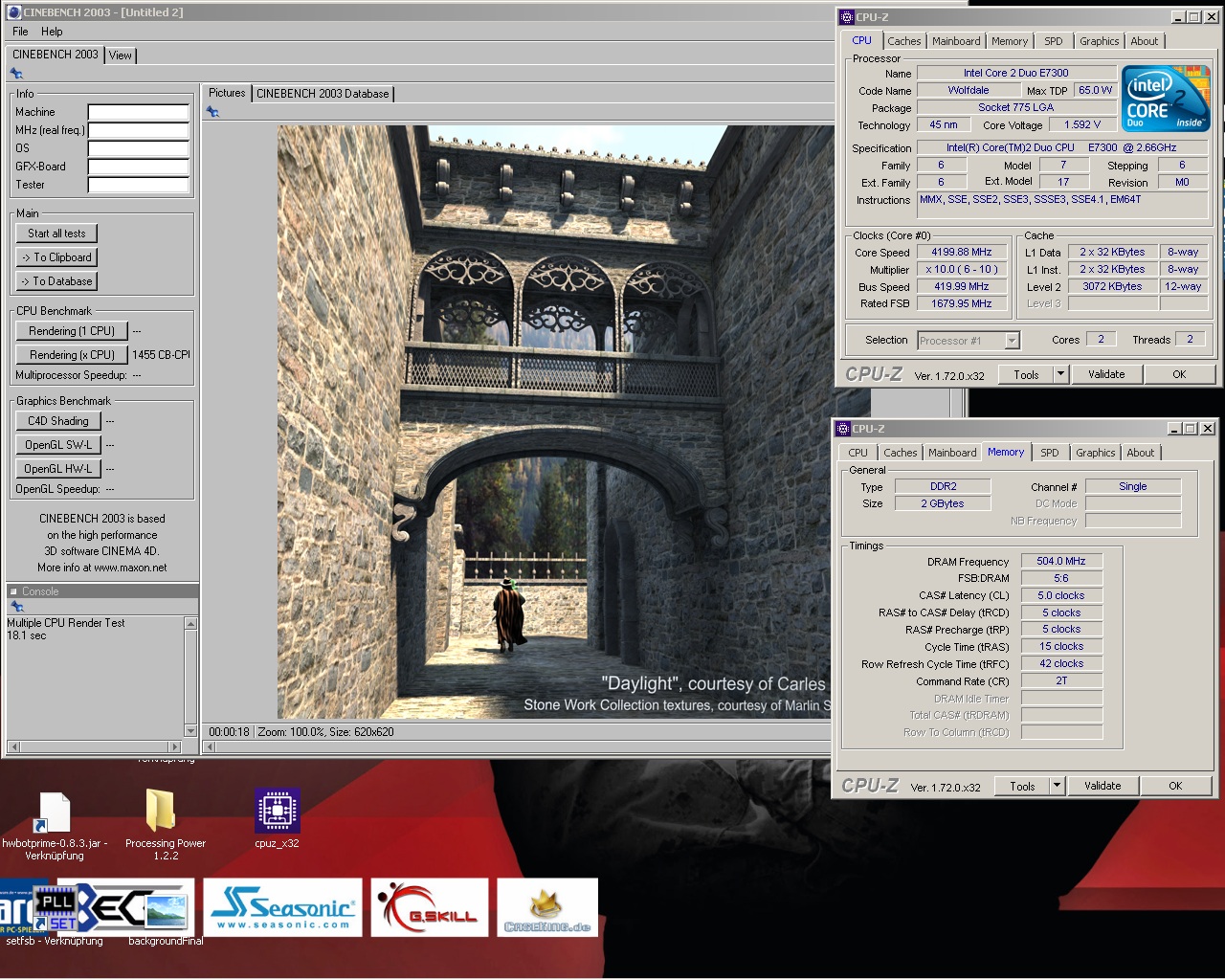This screenshot has width=1225, height=980.
Task: Click Validate in the lower CPU-Z window
Action: pyautogui.click(x=1102, y=786)
